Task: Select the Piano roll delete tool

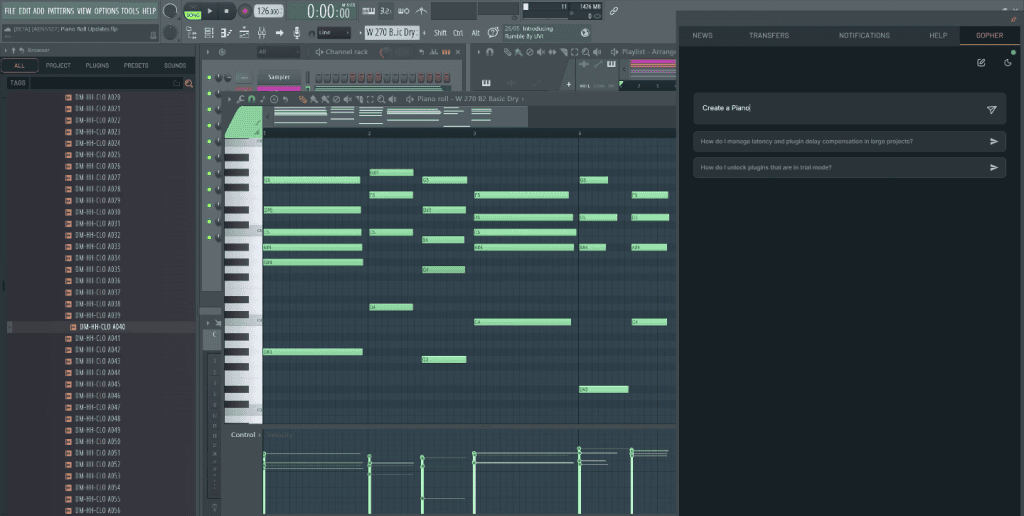Action: coord(336,99)
